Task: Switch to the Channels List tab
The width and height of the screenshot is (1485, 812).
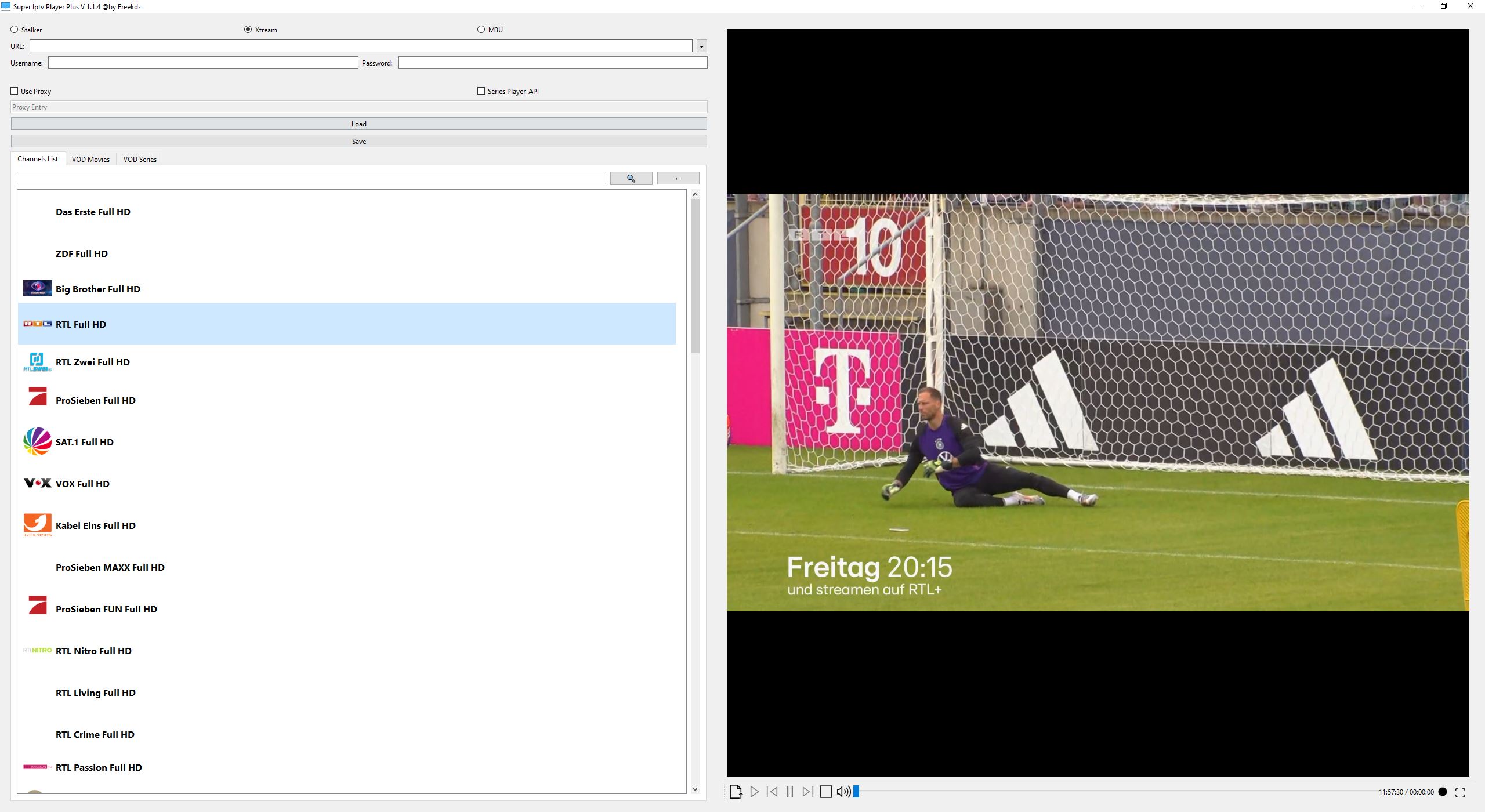Action: pos(38,159)
